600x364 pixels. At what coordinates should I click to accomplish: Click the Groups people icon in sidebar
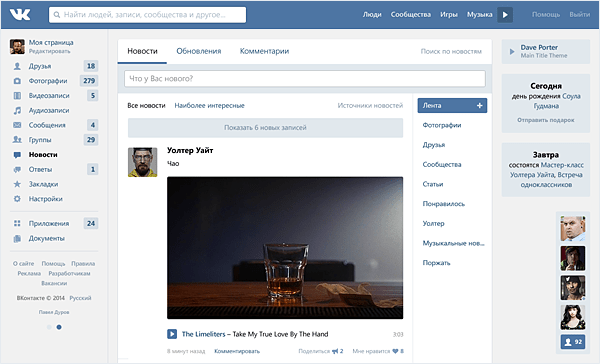[17, 140]
